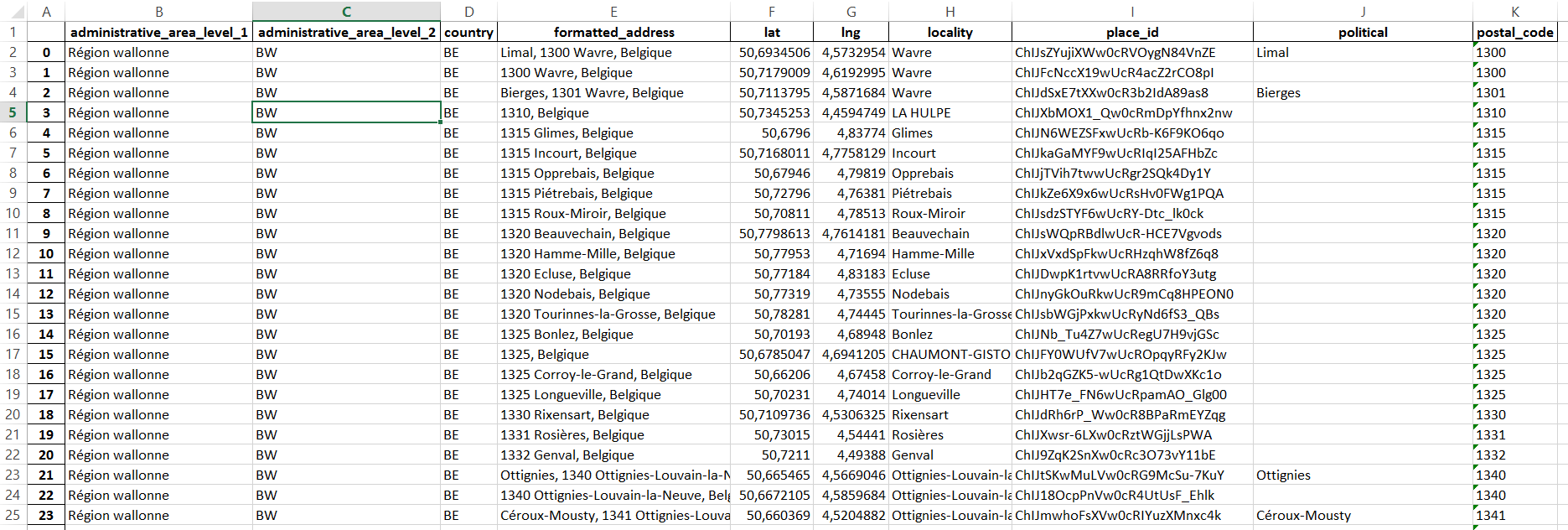The image size is (1568, 530).
Task: Click the select-all corner of the sheet
Action: point(13,12)
